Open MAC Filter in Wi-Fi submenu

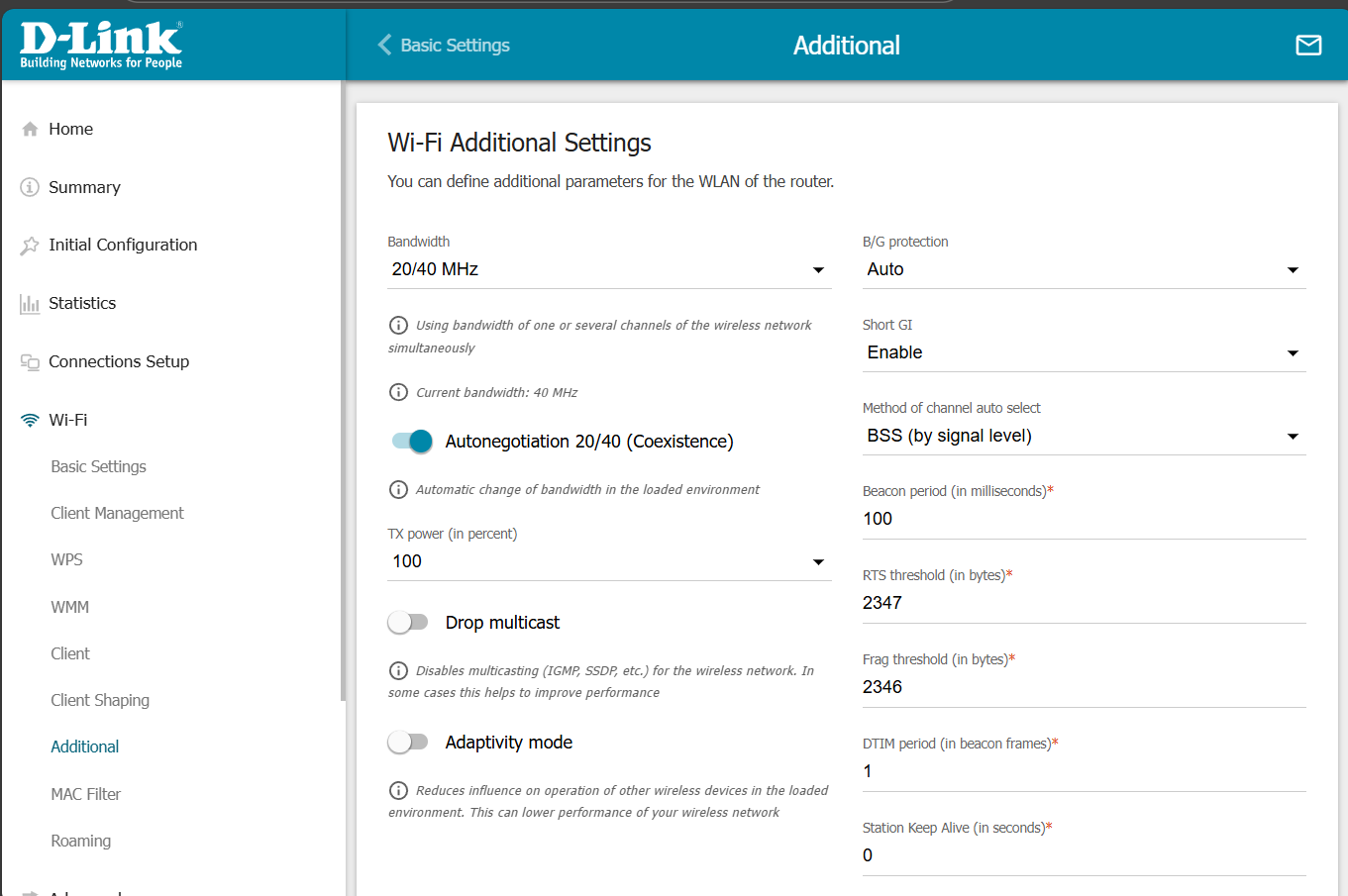click(x=85, y=794)
